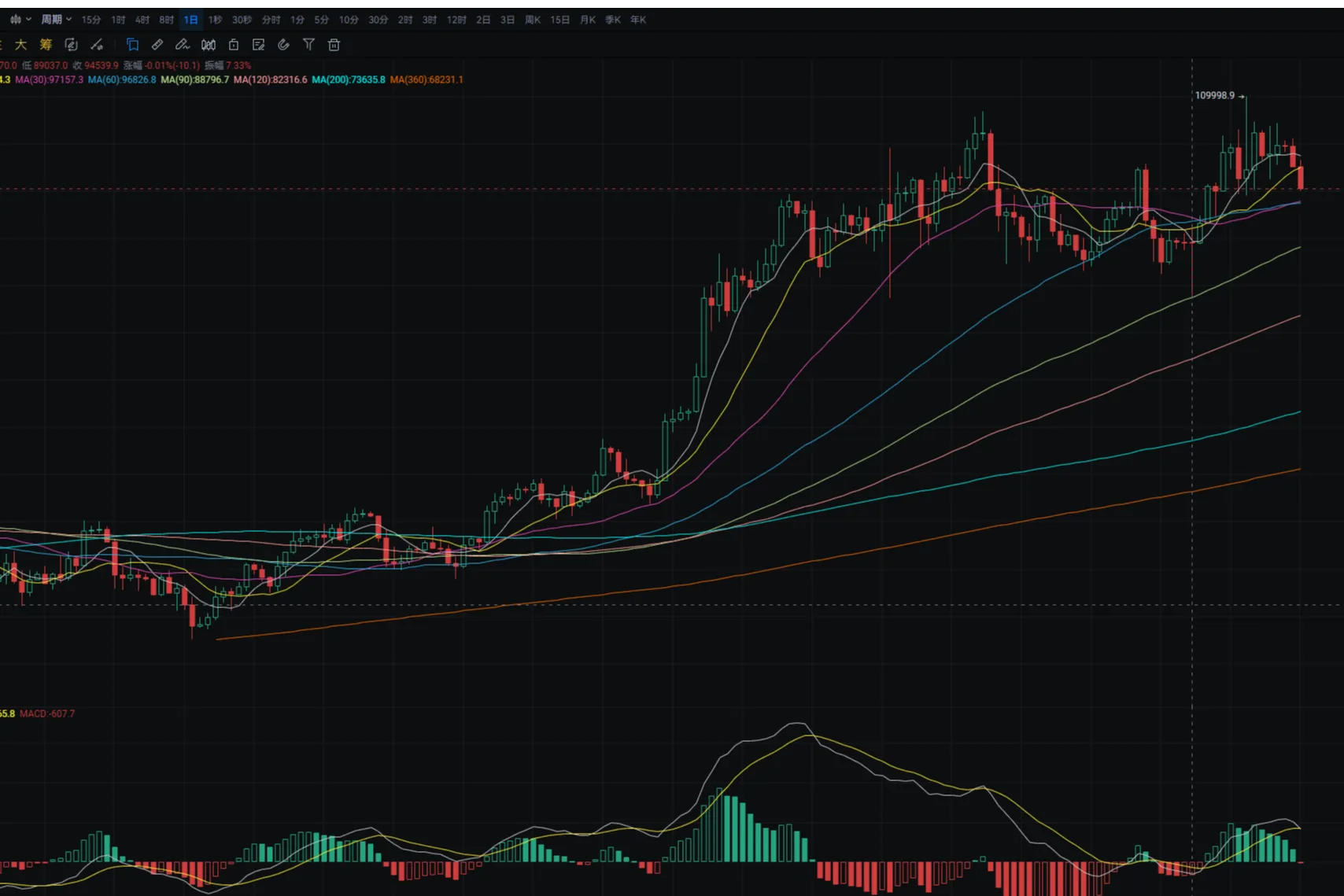Screen dimensions: 1344x896
Task: Click the 低 89037.0 low price value
Action: click(45, 65)
